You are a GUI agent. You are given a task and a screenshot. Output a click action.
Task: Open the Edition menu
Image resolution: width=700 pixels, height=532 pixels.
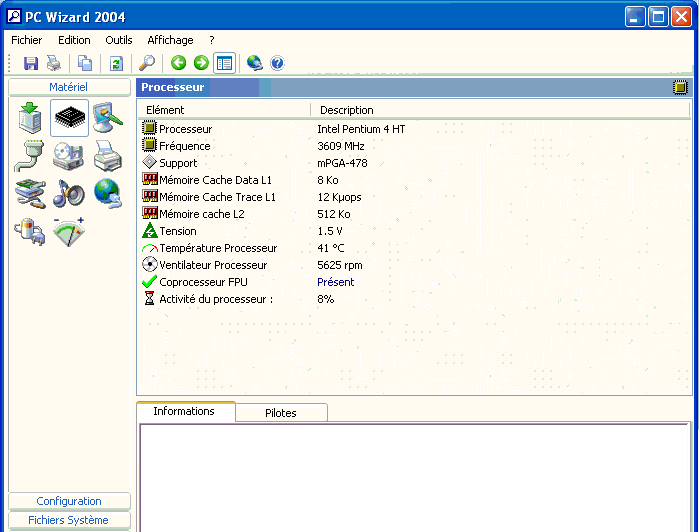coord(74,40)
